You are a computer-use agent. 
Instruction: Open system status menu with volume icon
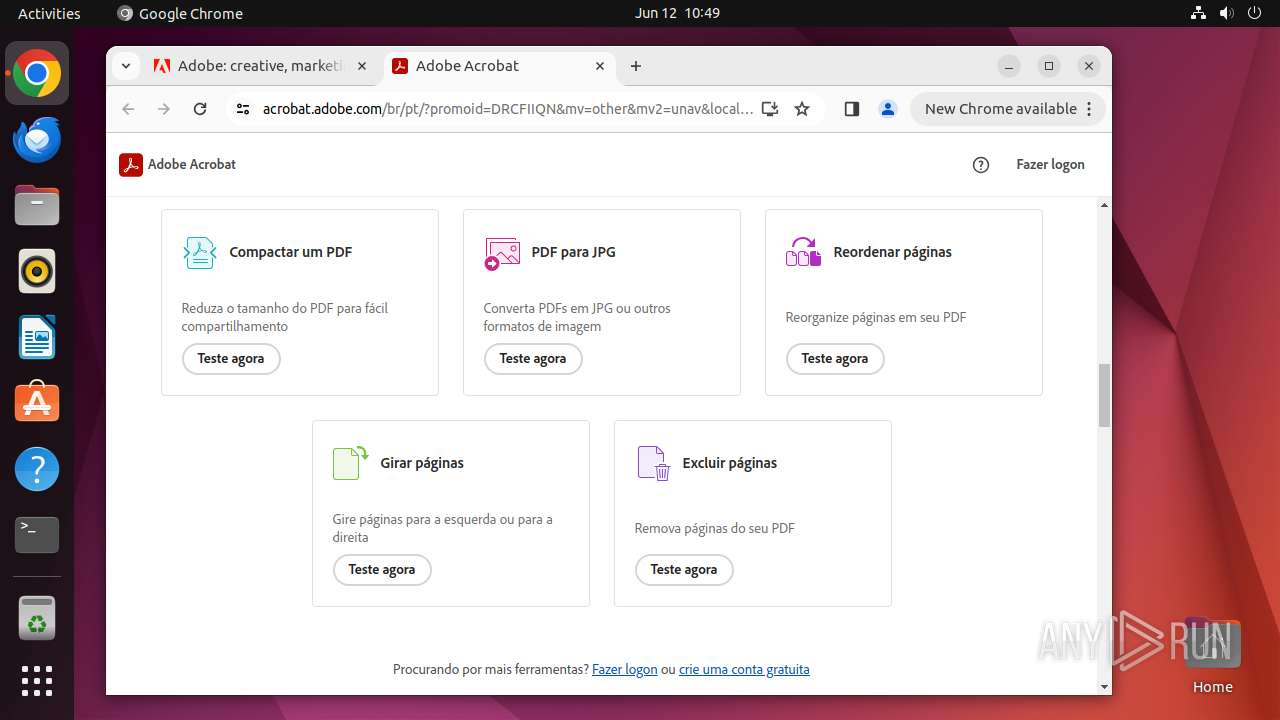point(1226,13)
